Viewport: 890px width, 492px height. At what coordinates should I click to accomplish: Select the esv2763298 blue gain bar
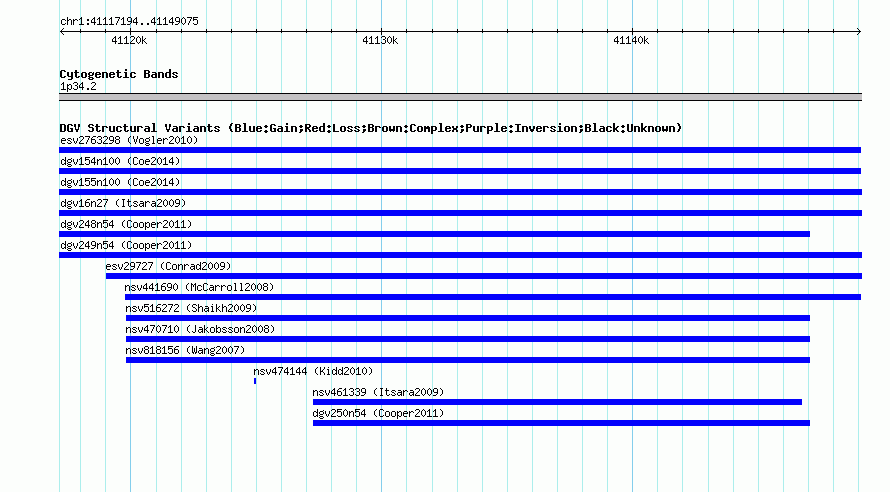(460, 150)
